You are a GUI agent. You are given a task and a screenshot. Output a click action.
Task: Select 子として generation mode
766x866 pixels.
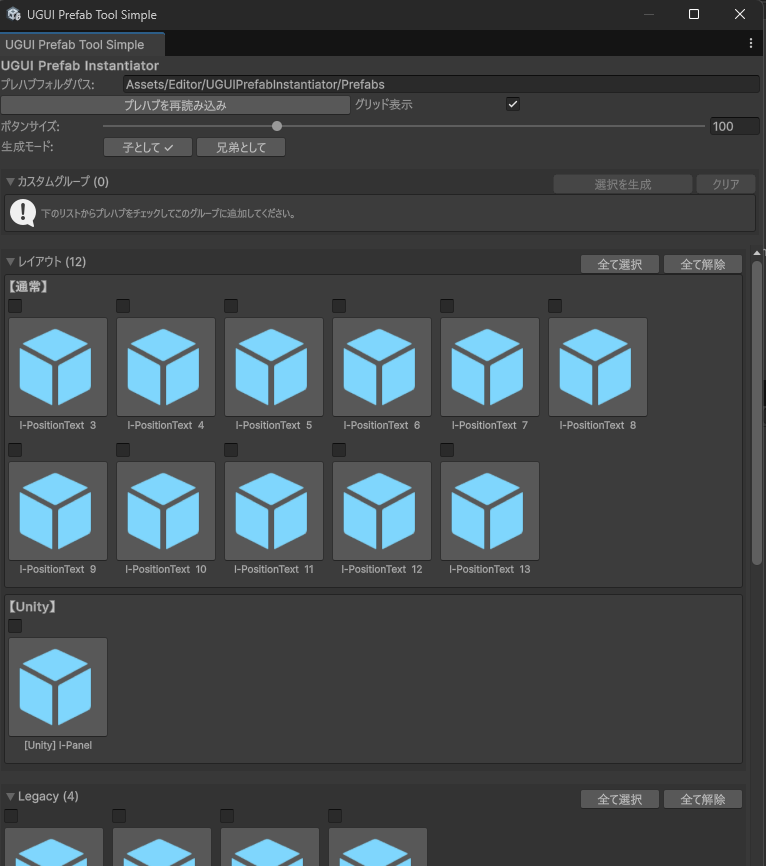tap(148, 147)
